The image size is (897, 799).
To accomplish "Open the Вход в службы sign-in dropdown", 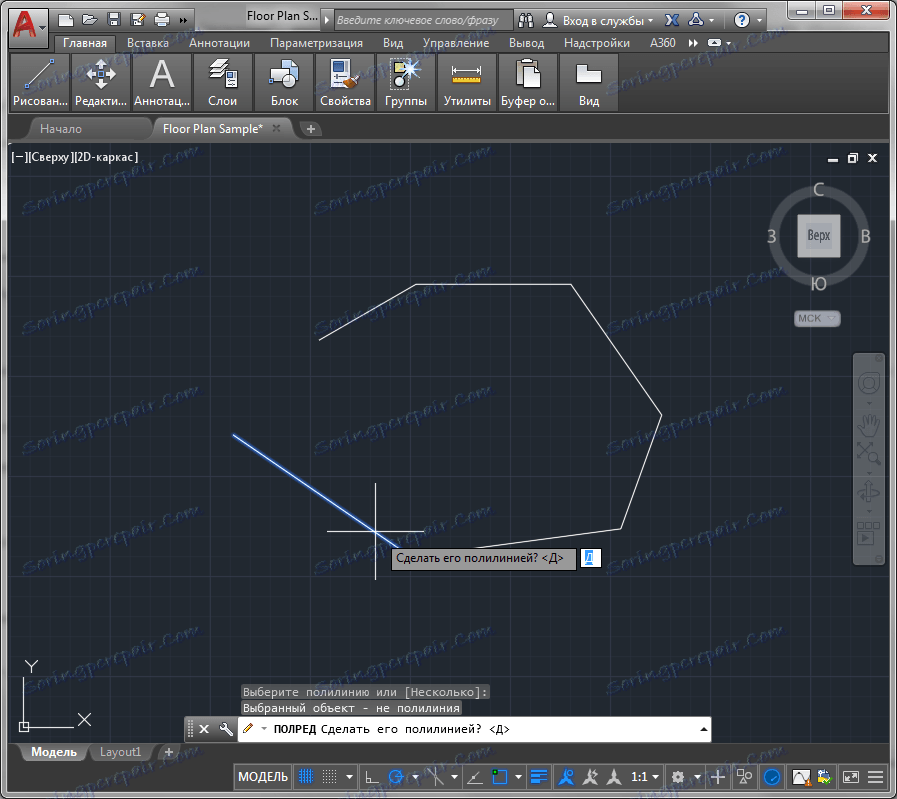I will 604,19.
